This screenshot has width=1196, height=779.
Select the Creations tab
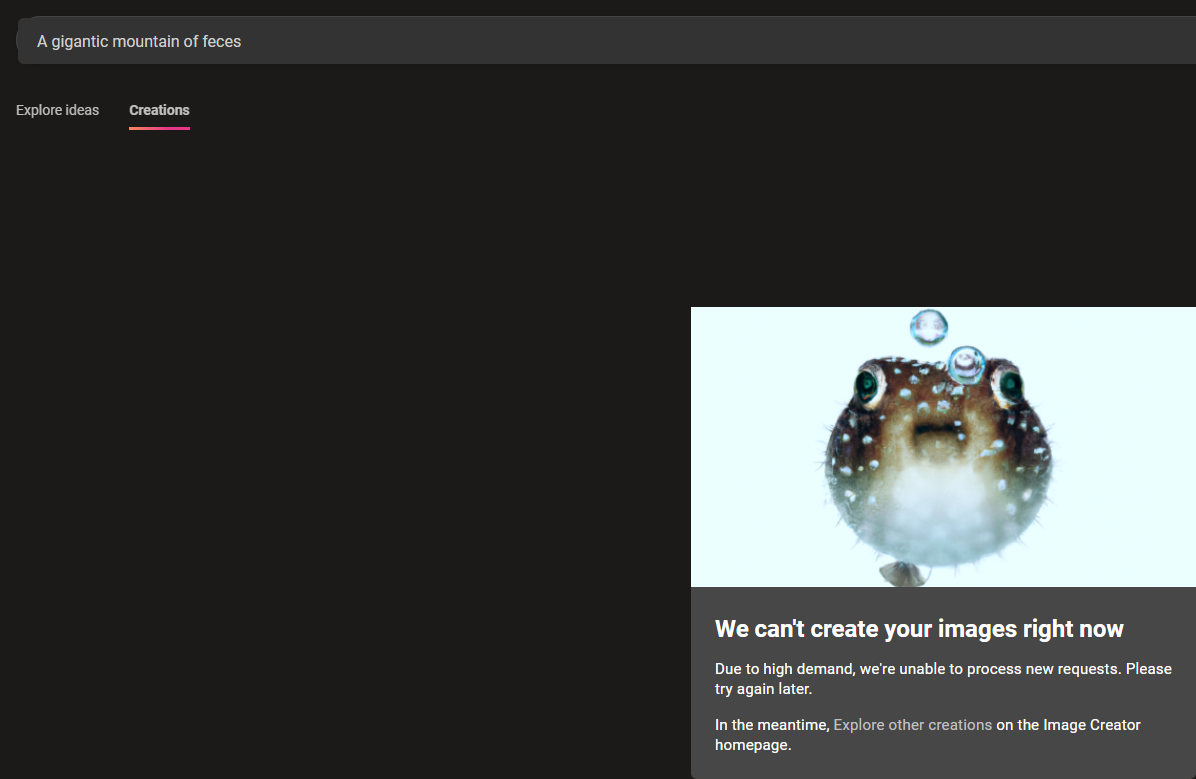click(x=159, y=110)
